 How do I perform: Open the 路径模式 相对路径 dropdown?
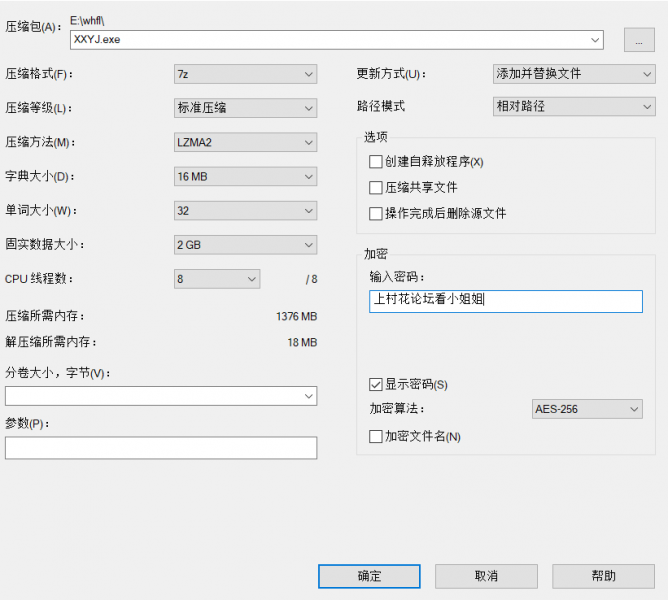[574, 107]
